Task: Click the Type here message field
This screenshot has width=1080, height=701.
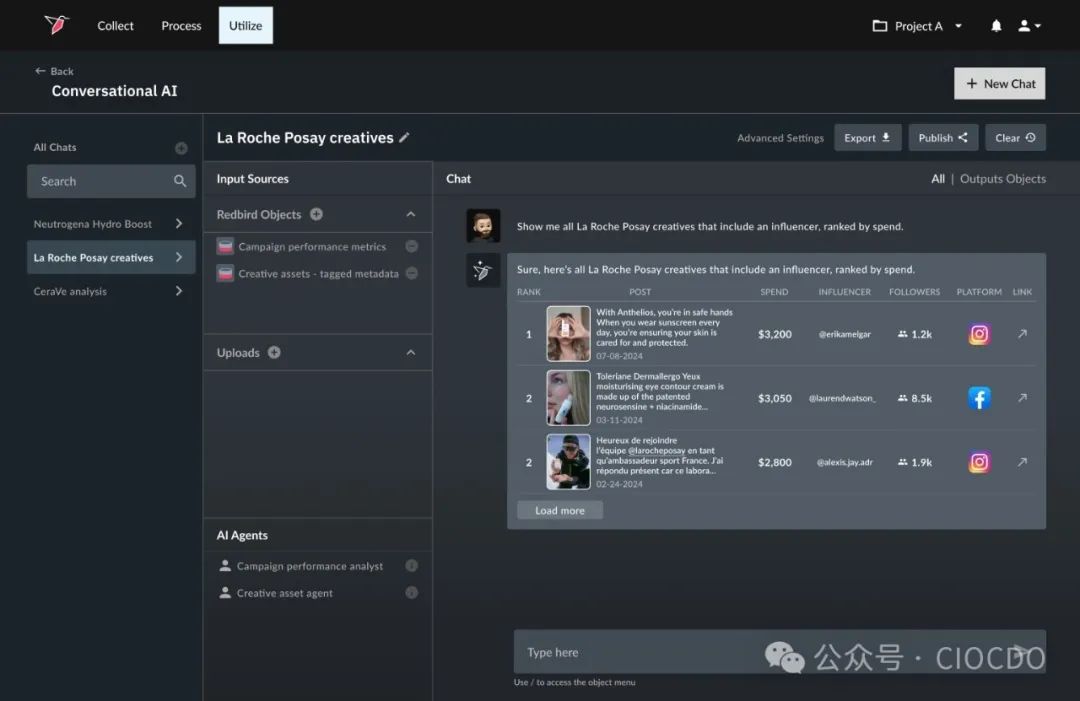Action: (x=760, y=652)
